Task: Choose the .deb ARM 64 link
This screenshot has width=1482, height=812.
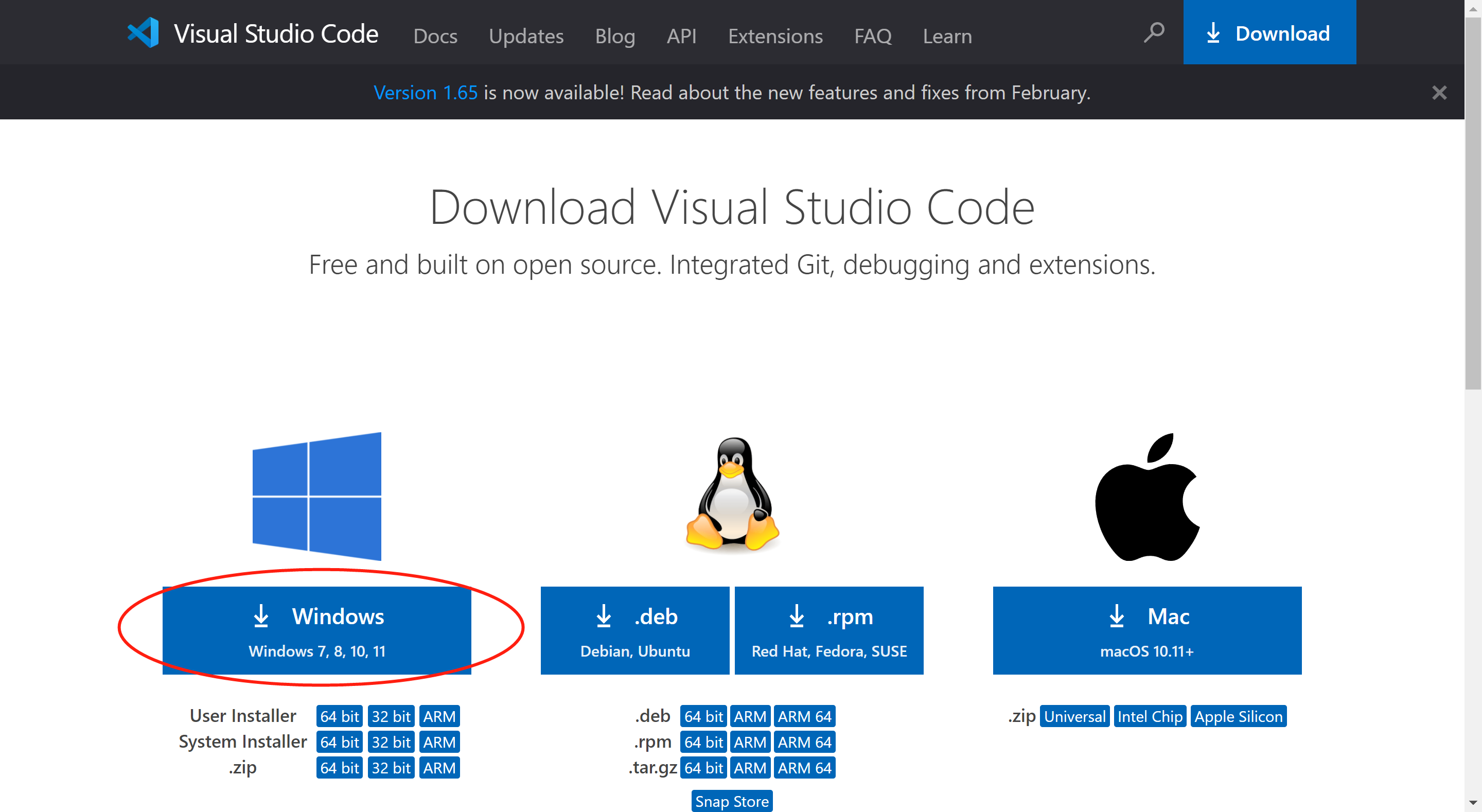Action: [x=805, y=716]
